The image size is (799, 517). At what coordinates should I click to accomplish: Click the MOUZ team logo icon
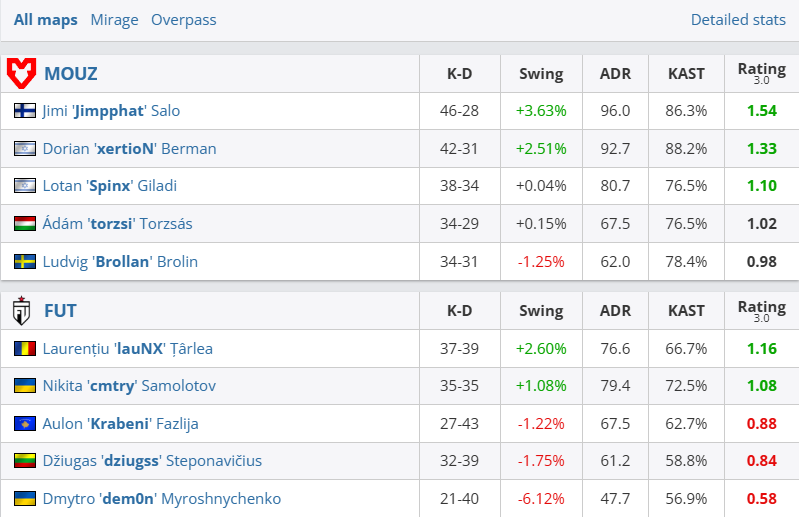pos(21,73)
